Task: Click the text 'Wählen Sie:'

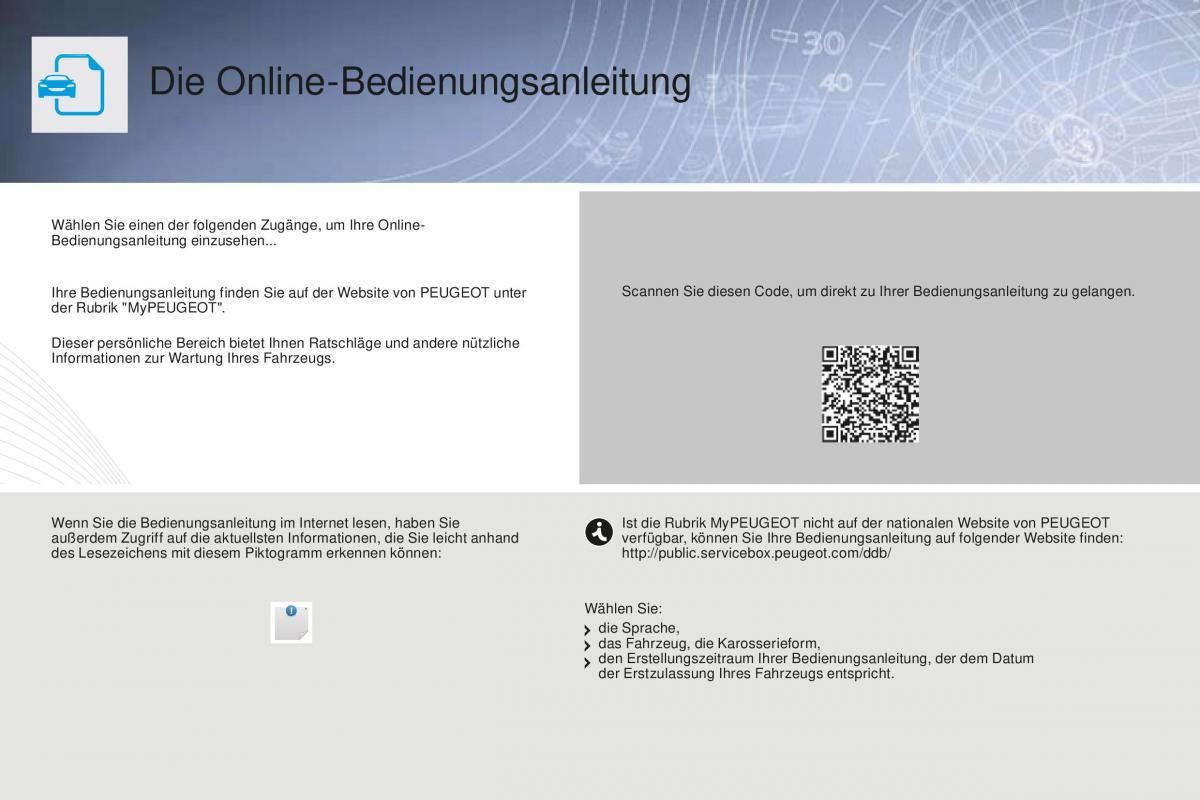Action: pyautogui.click(x=623, y=608)
